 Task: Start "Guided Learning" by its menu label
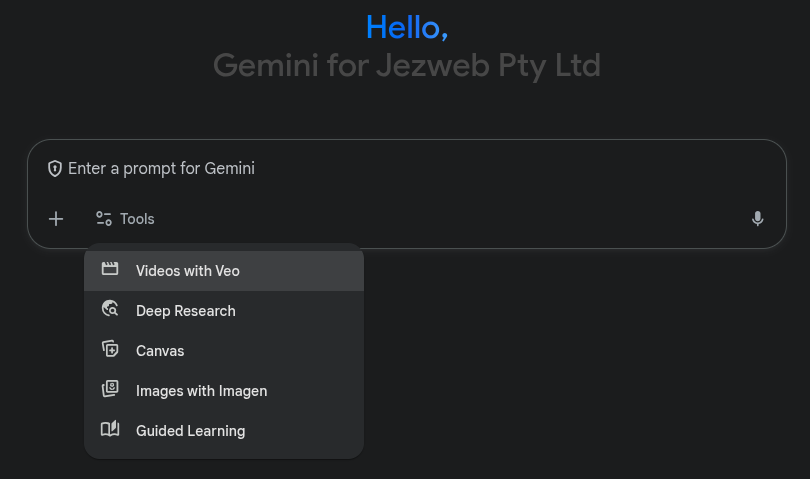[190, 431]
